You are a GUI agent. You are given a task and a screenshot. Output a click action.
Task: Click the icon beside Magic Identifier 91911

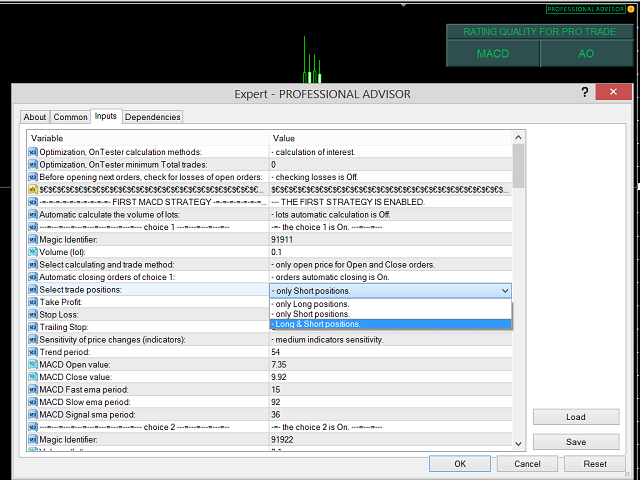[32, 240]
